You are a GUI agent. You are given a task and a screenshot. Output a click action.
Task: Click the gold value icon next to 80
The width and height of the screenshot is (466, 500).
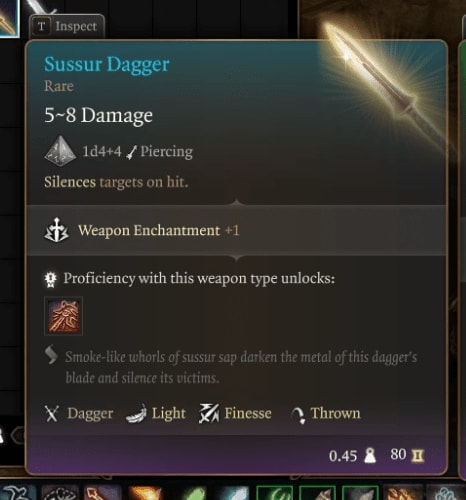point(418,455)
